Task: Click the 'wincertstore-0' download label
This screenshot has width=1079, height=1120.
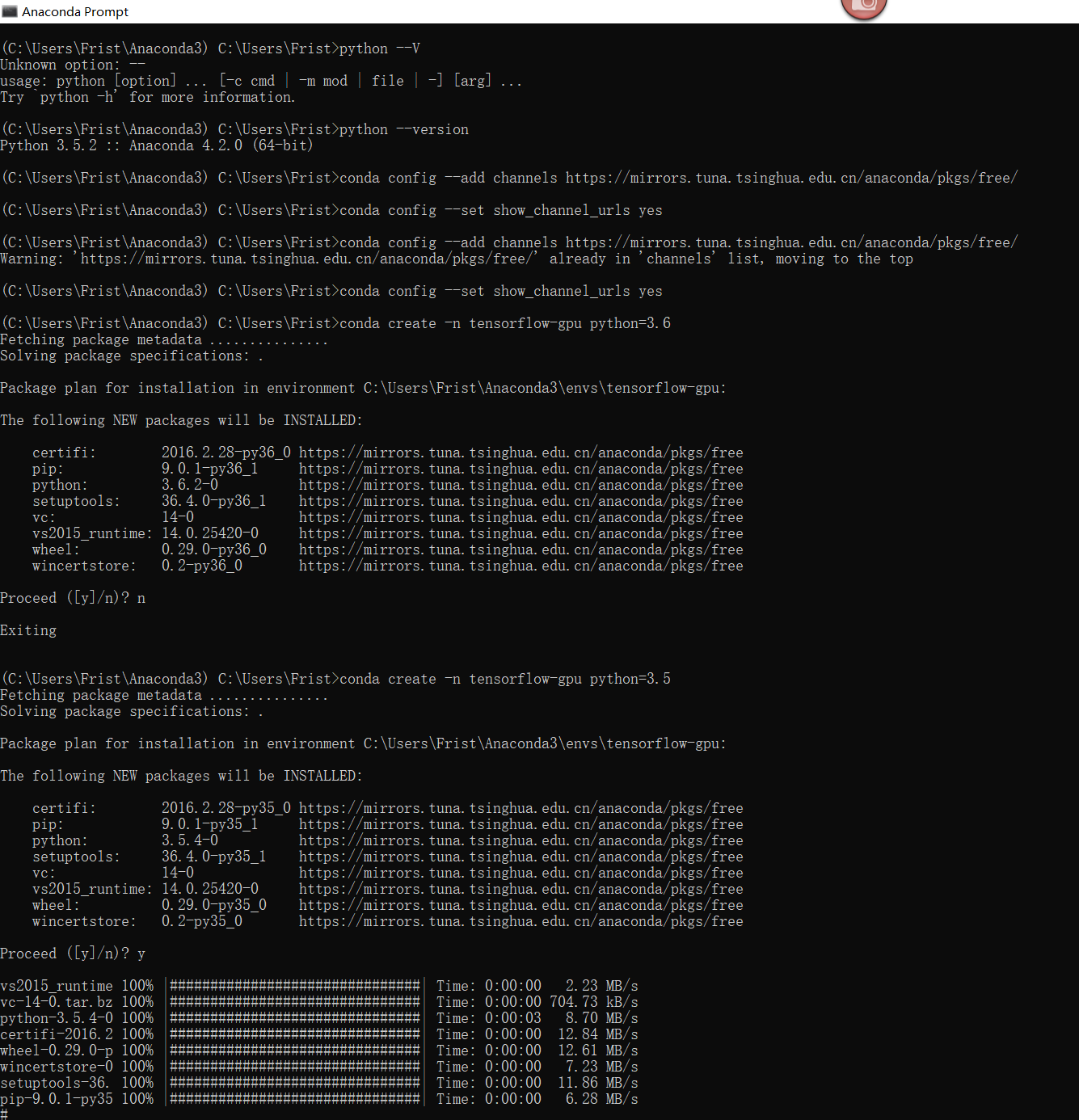Action: 57,1067
